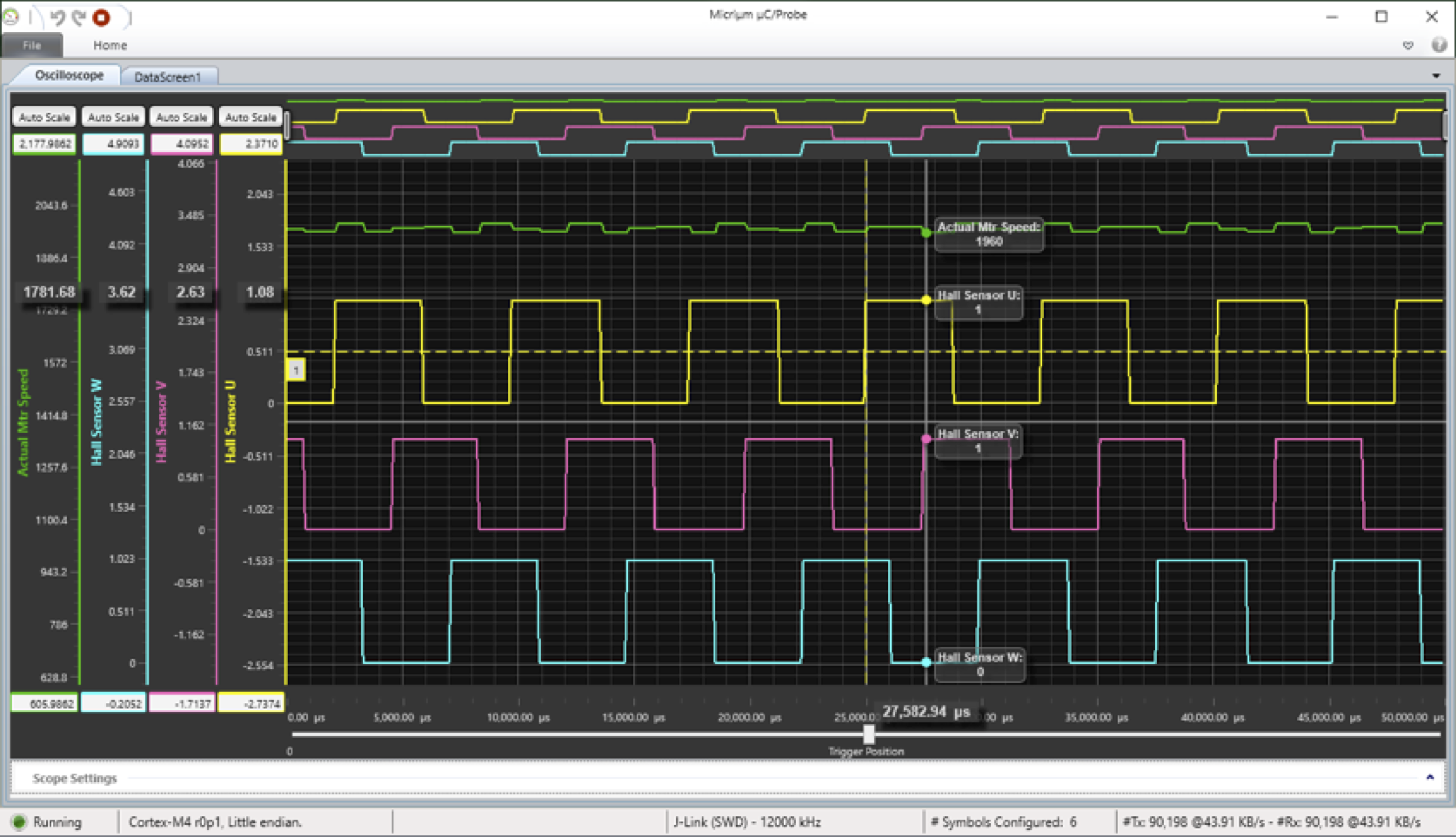Open the Home ribbon tab

(x=110, y=45)
